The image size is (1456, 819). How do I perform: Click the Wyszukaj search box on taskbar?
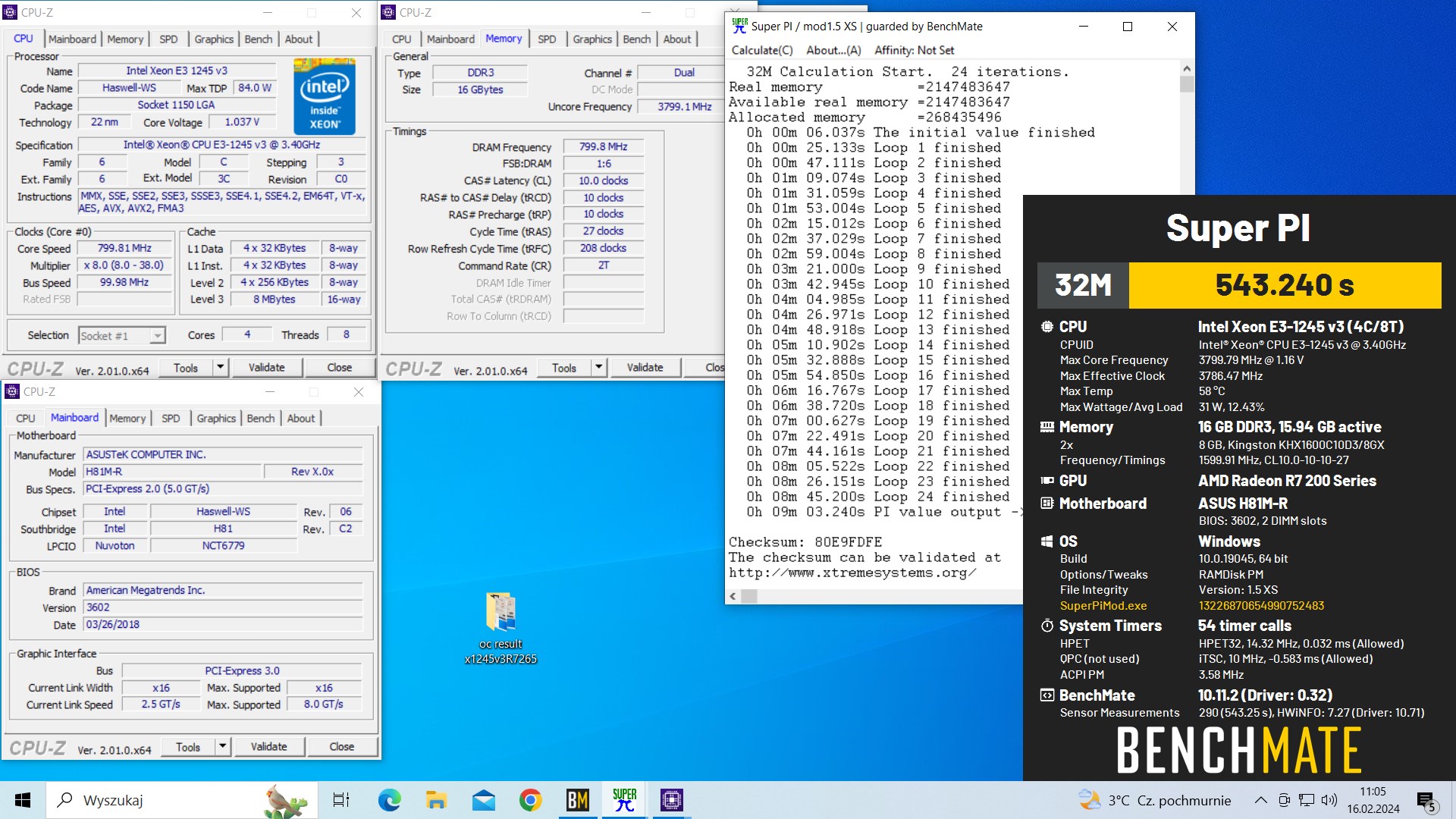click(182, 800)
